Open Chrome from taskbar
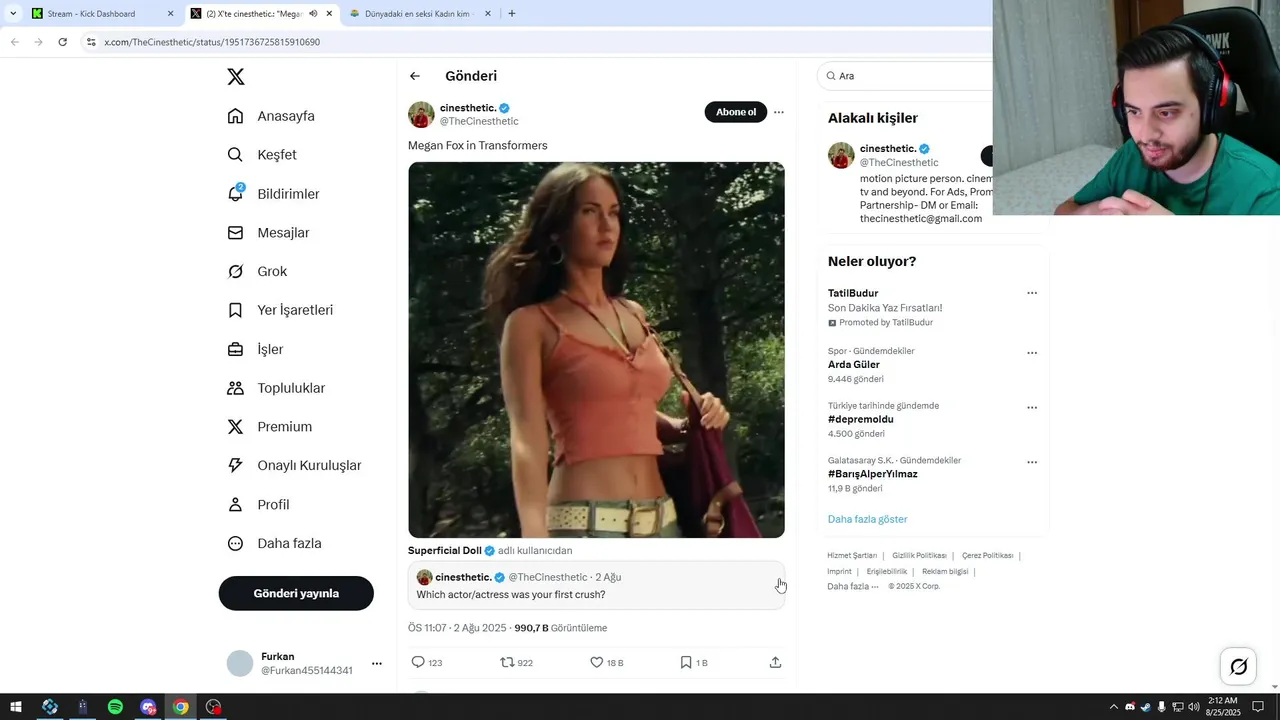 [181, 707]
